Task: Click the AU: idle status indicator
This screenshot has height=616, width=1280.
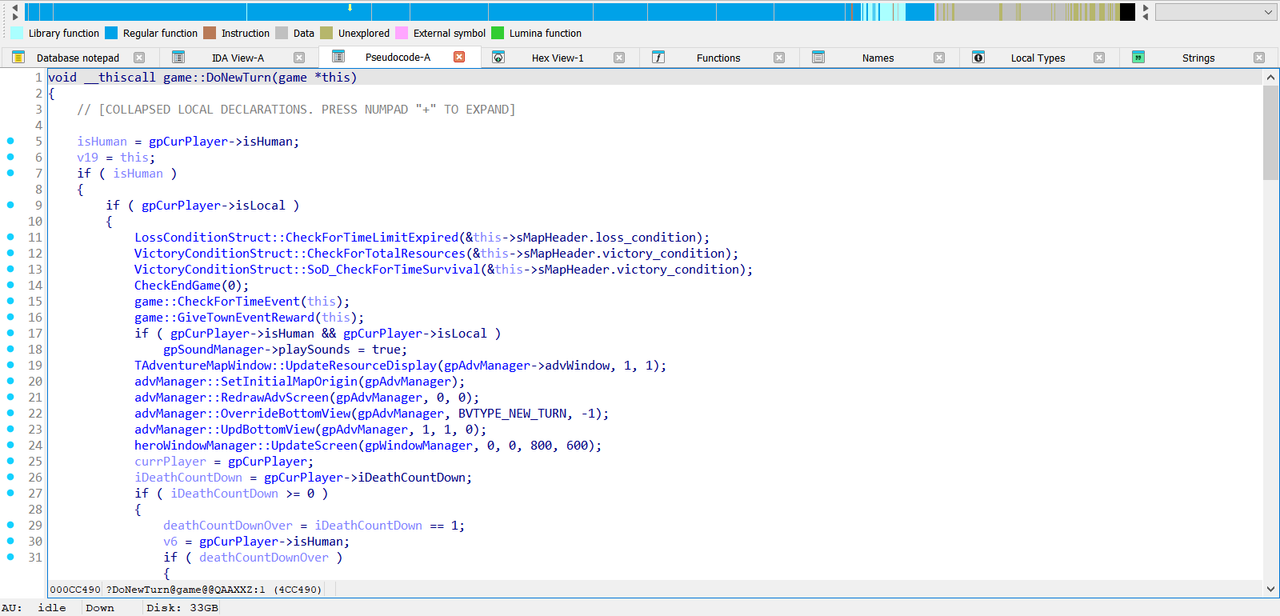Action: coord(34,608)
